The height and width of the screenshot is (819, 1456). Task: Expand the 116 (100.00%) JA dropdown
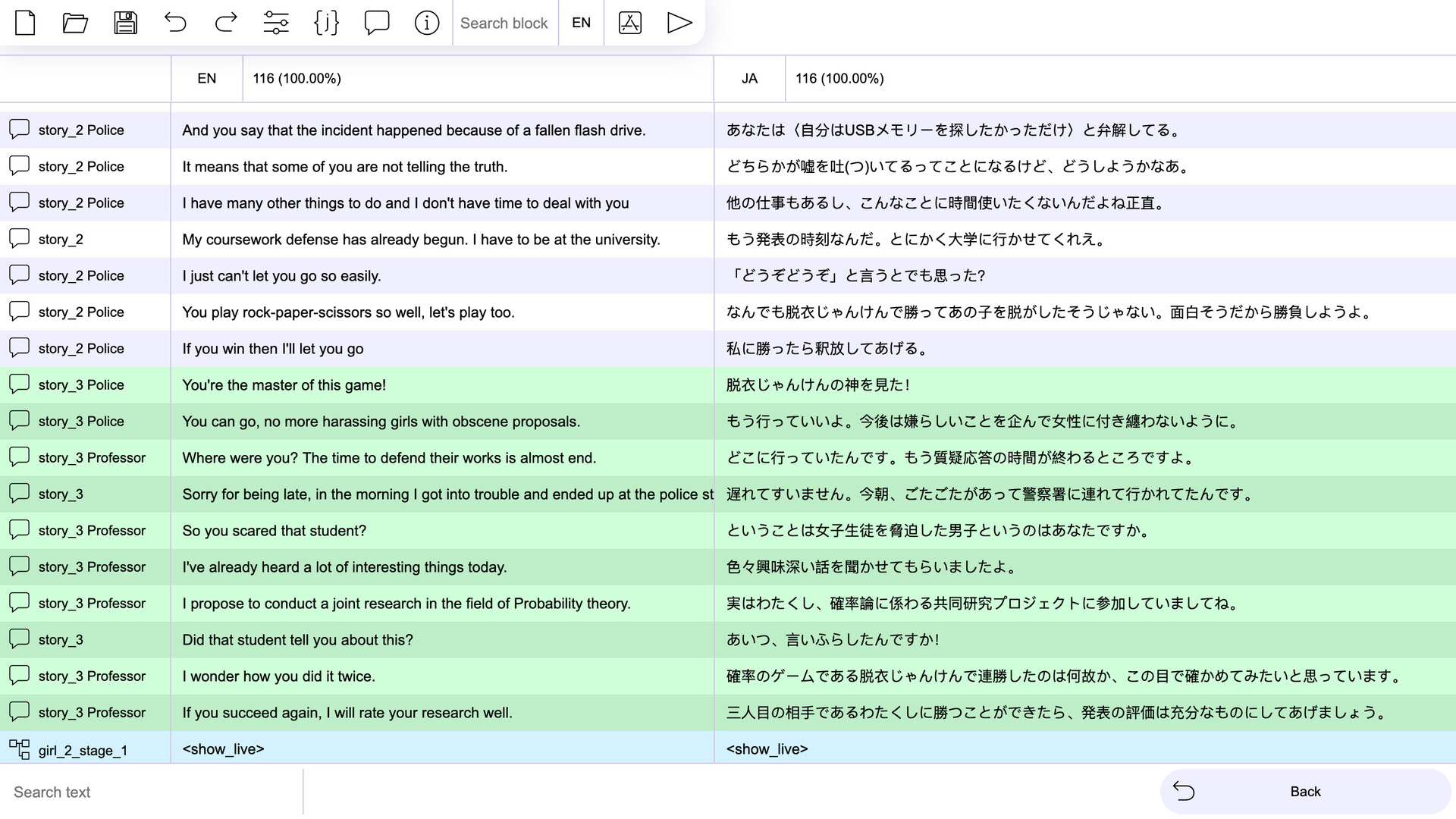pos(839,78)
